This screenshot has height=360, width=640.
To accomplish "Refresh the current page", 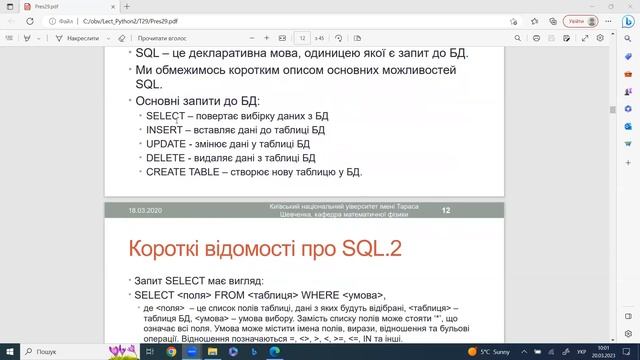I will pyautogui.click(x=30, y=21).
